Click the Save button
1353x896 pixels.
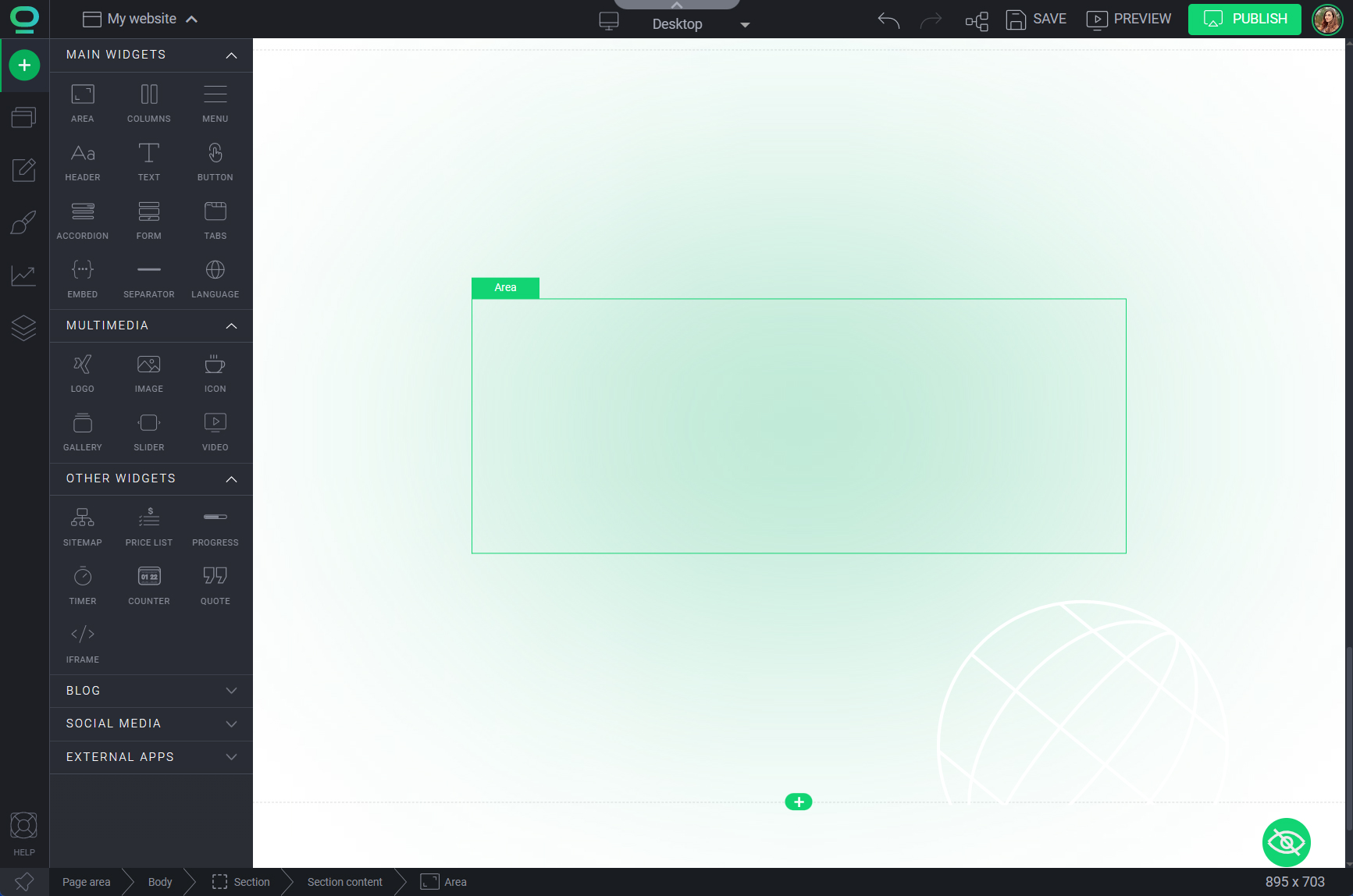tap(1036, 20)
